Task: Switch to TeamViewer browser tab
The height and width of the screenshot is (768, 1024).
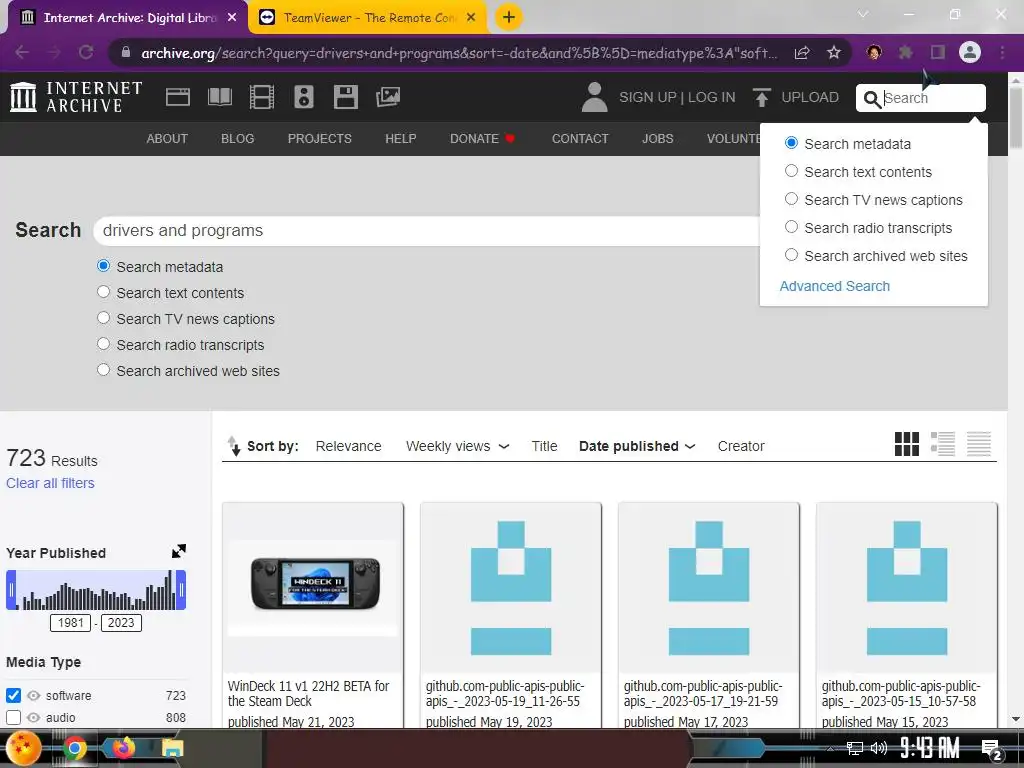Action: [367, 18]
